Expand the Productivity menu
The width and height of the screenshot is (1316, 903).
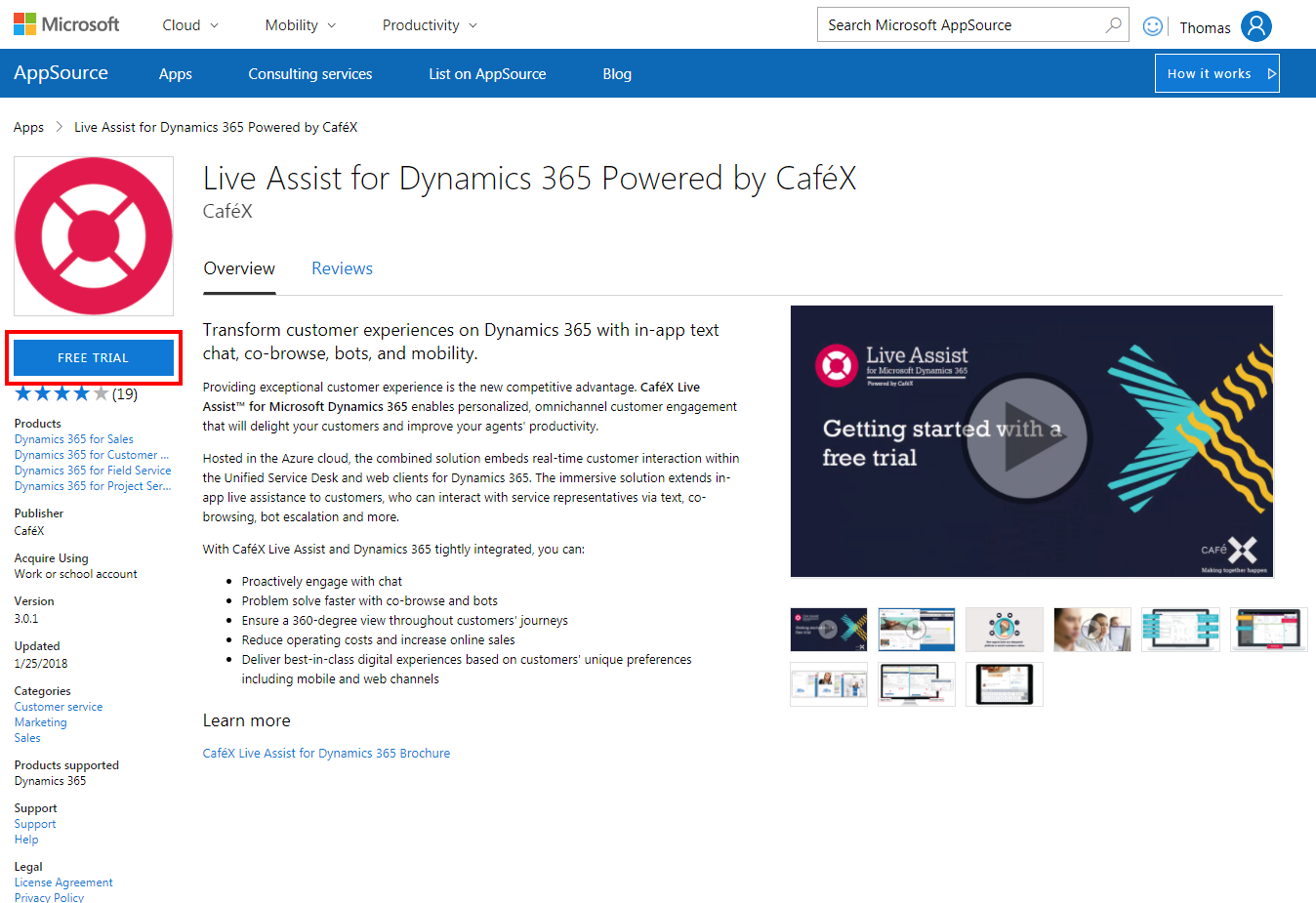[431, 25]
